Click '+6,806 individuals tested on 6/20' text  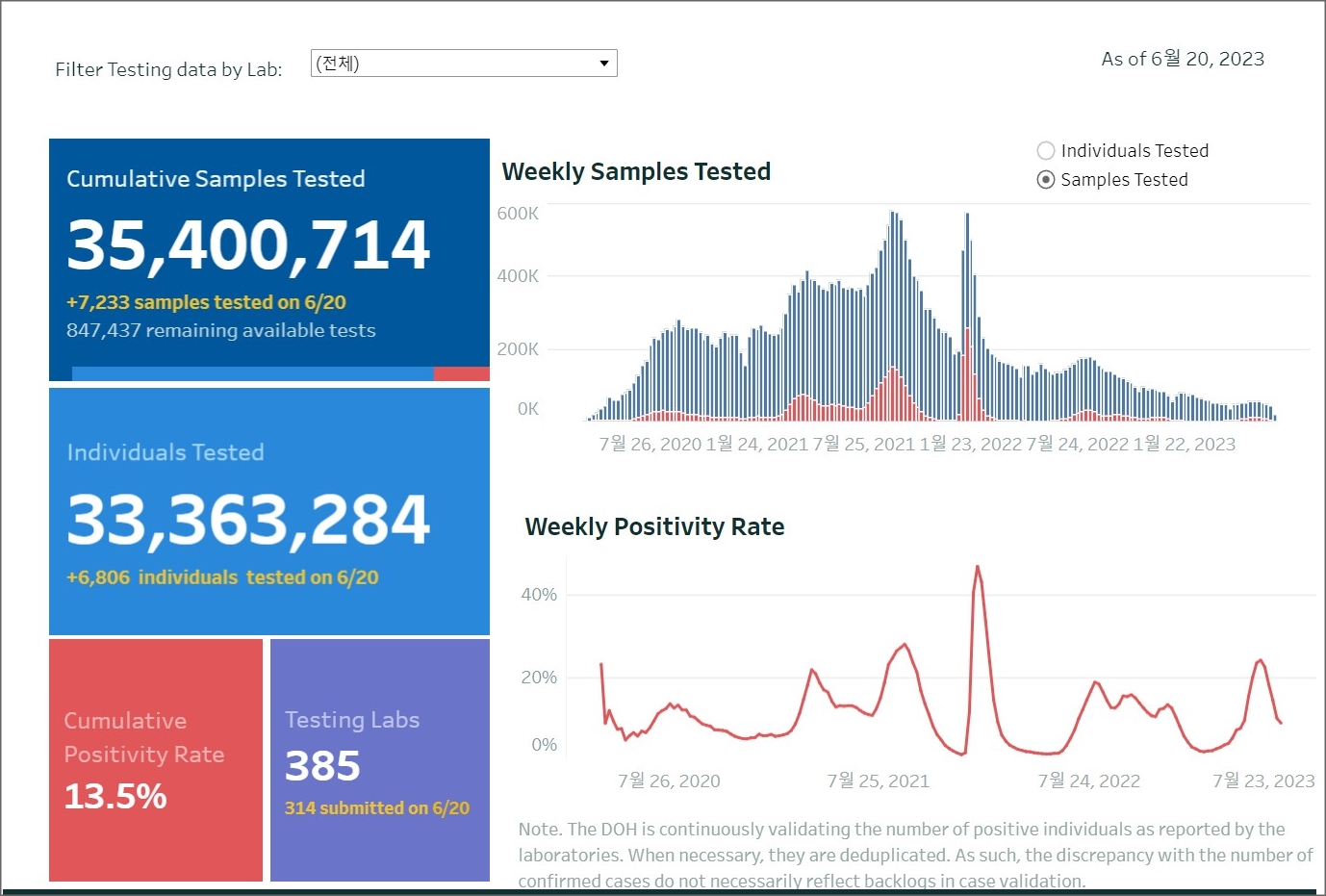[x=222, y=577]
